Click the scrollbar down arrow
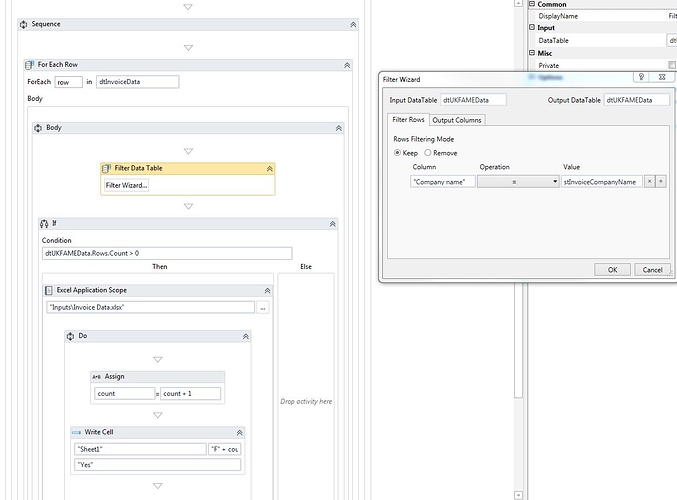Viewport: 677px width, 500px height. click(519, 495)
